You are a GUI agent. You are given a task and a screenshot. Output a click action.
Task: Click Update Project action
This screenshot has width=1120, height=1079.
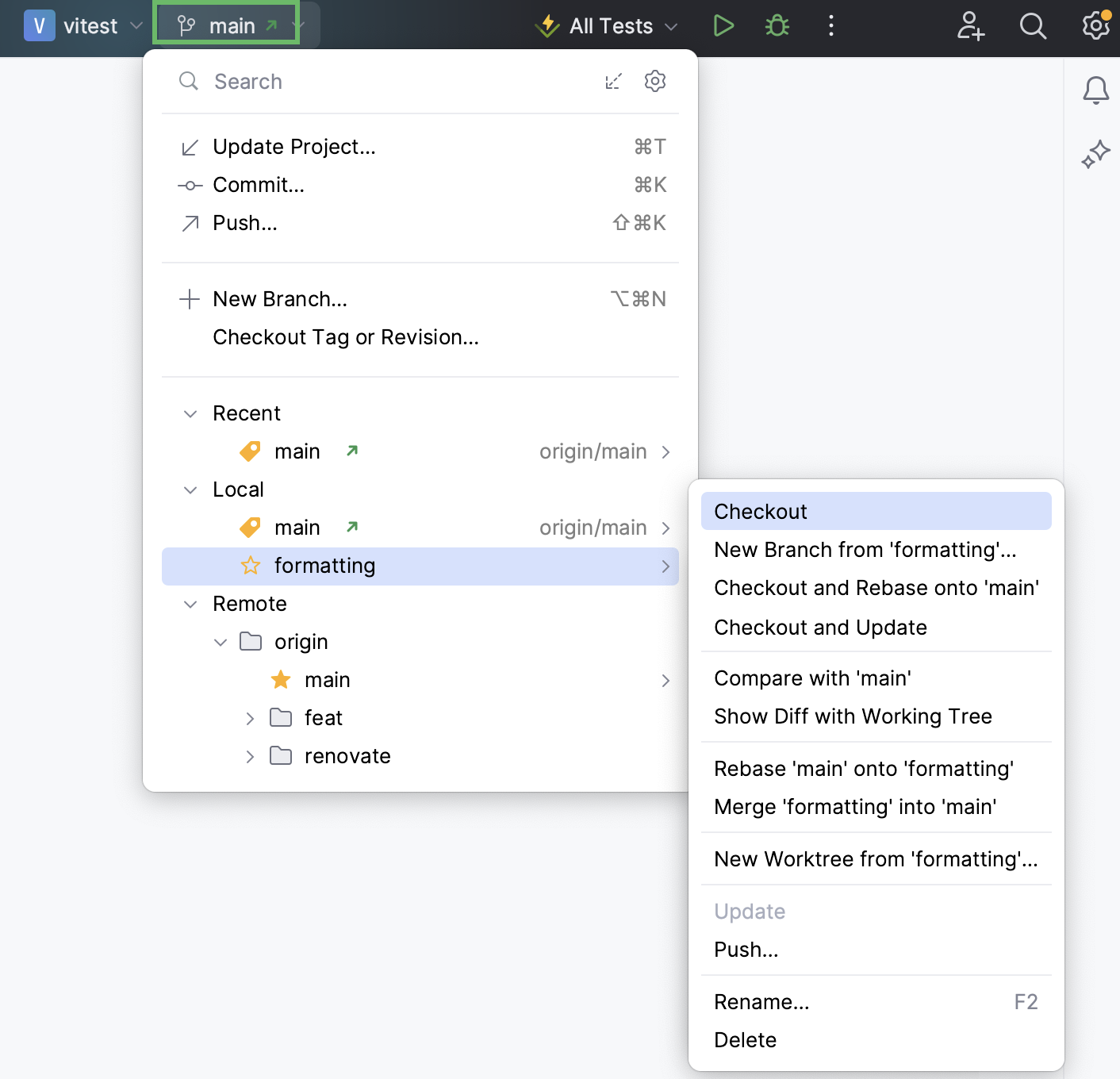click(x=293, y=146)
